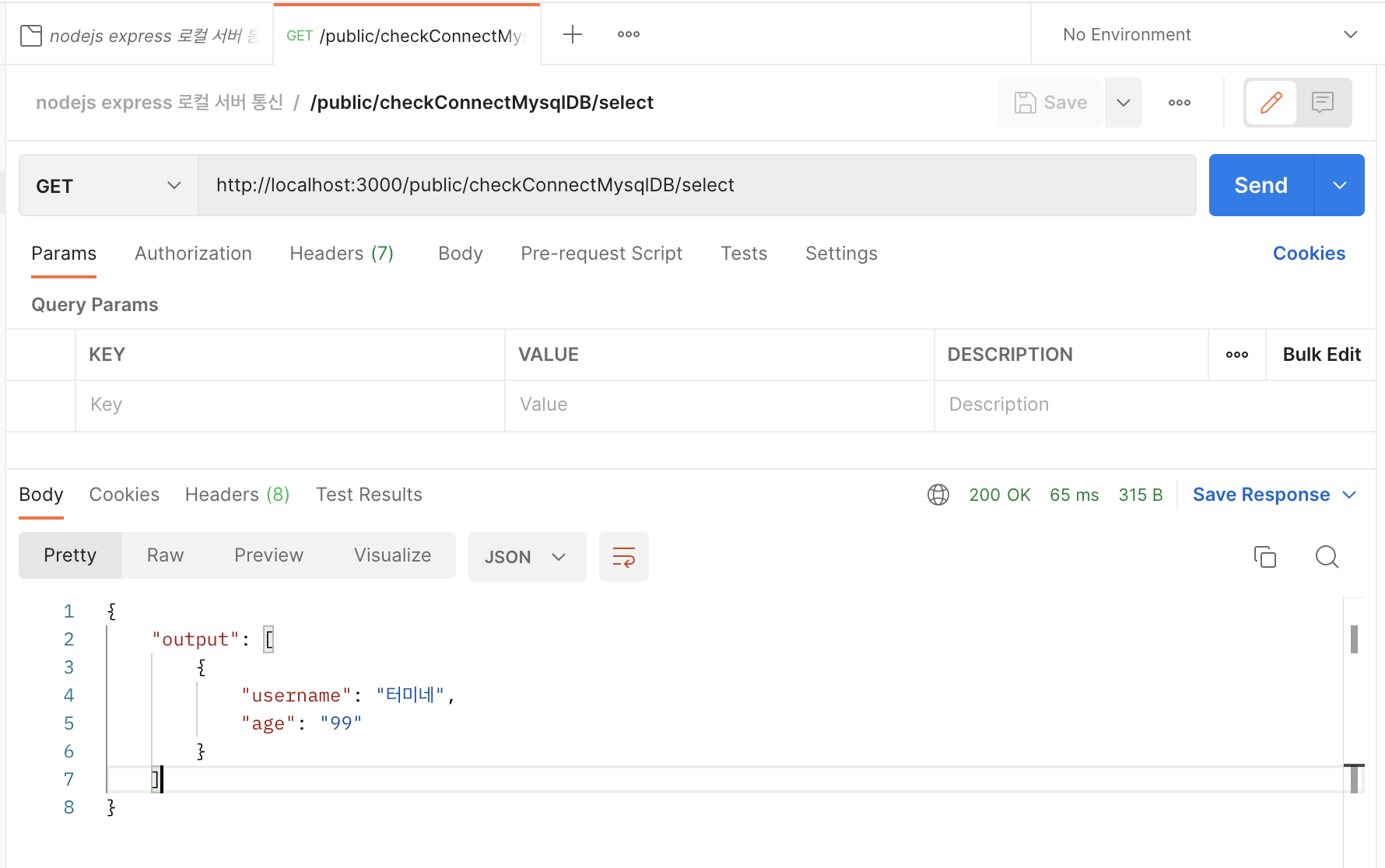Open the request Settings tab
Viewport: 1385px width, 868px height.
(841, 254)
